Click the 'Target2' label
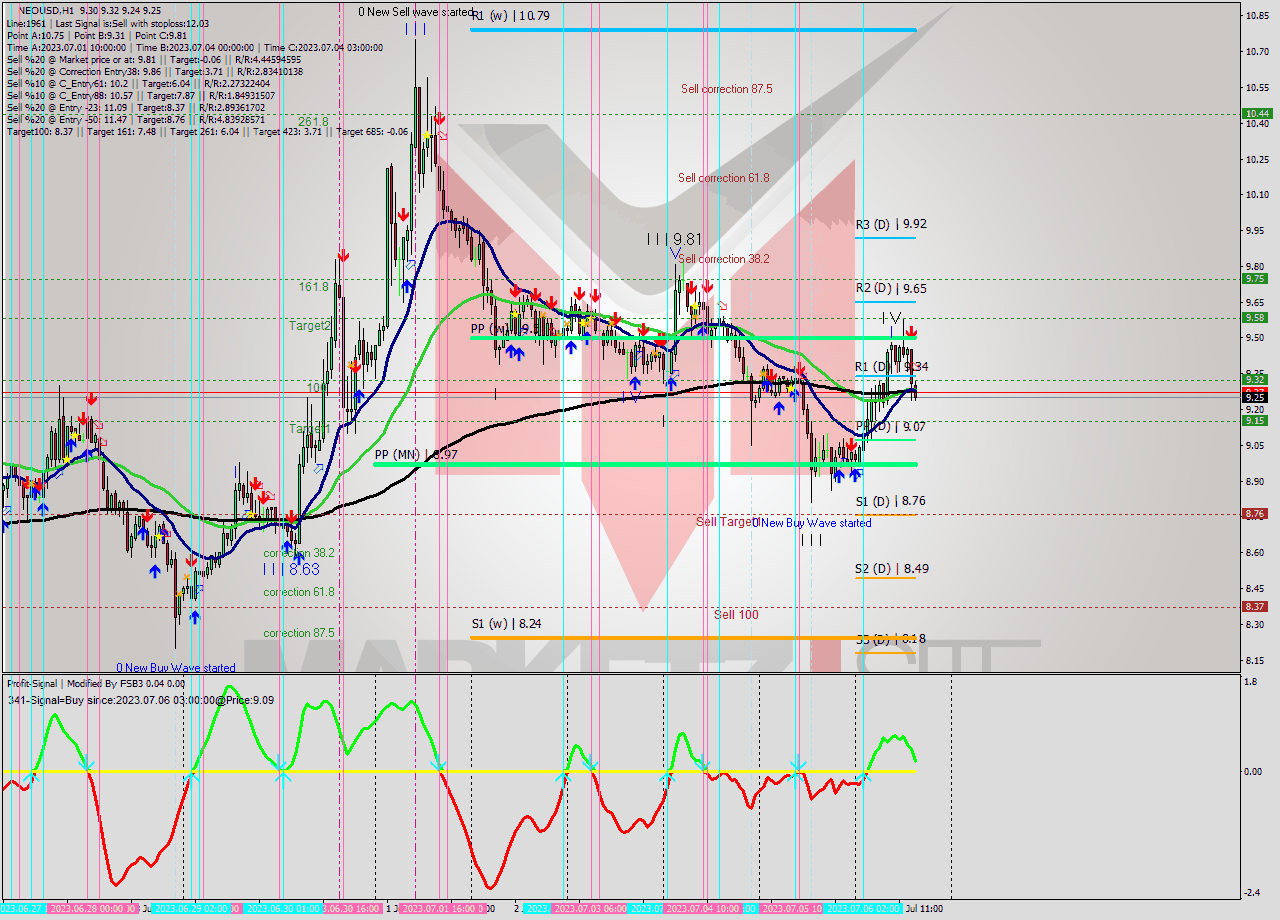Image resolution: width=1280 pixels, height=920 pixels. (x=310, y=326)
